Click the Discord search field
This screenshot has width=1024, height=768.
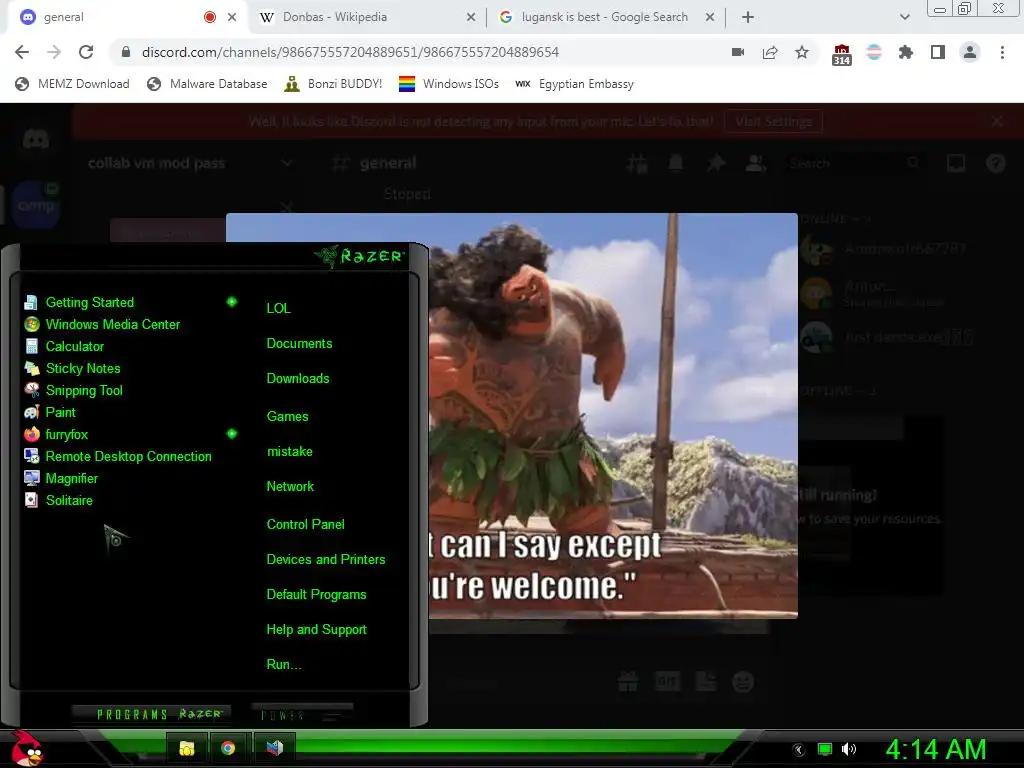point(854,163)
